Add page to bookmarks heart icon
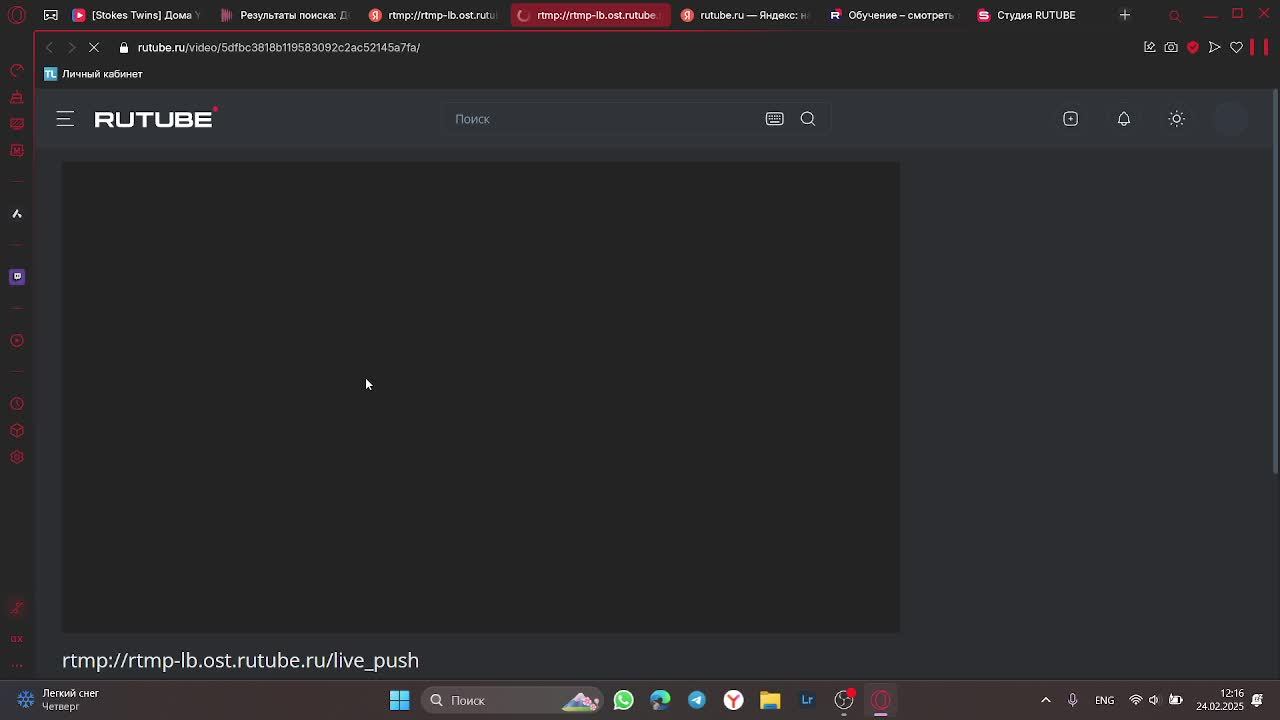Image resolution: width=1280 pixels, height=720 pixels. (x=1237, y=47)
